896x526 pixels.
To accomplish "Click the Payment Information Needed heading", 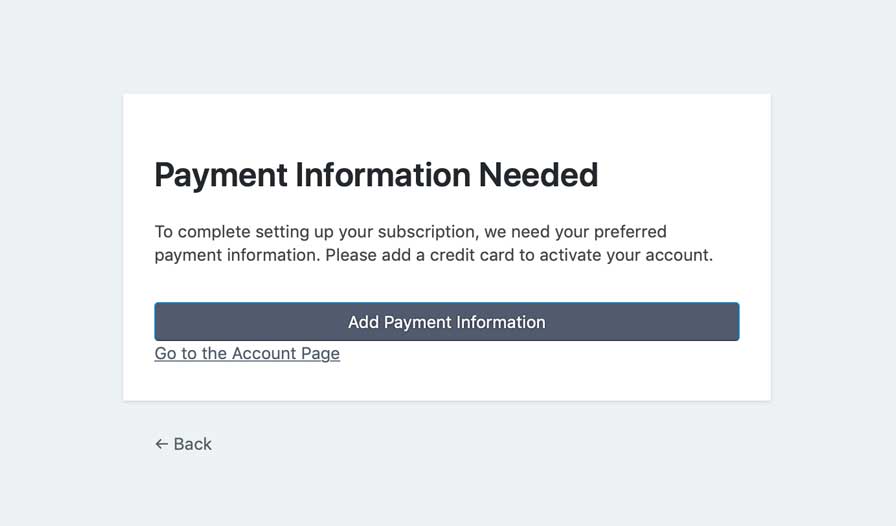I will (x=376, y=175).
